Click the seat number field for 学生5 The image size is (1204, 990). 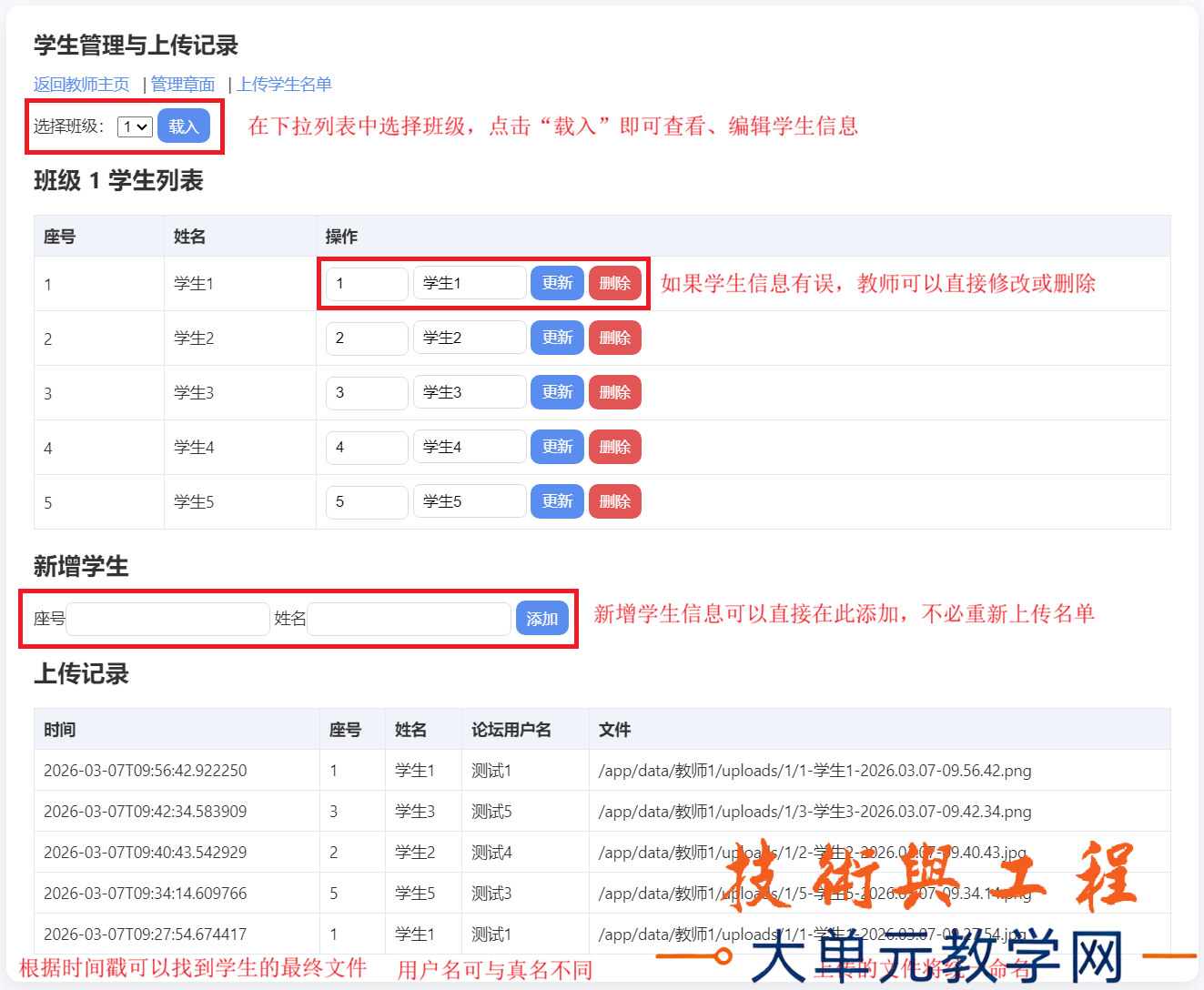point(366,500)
